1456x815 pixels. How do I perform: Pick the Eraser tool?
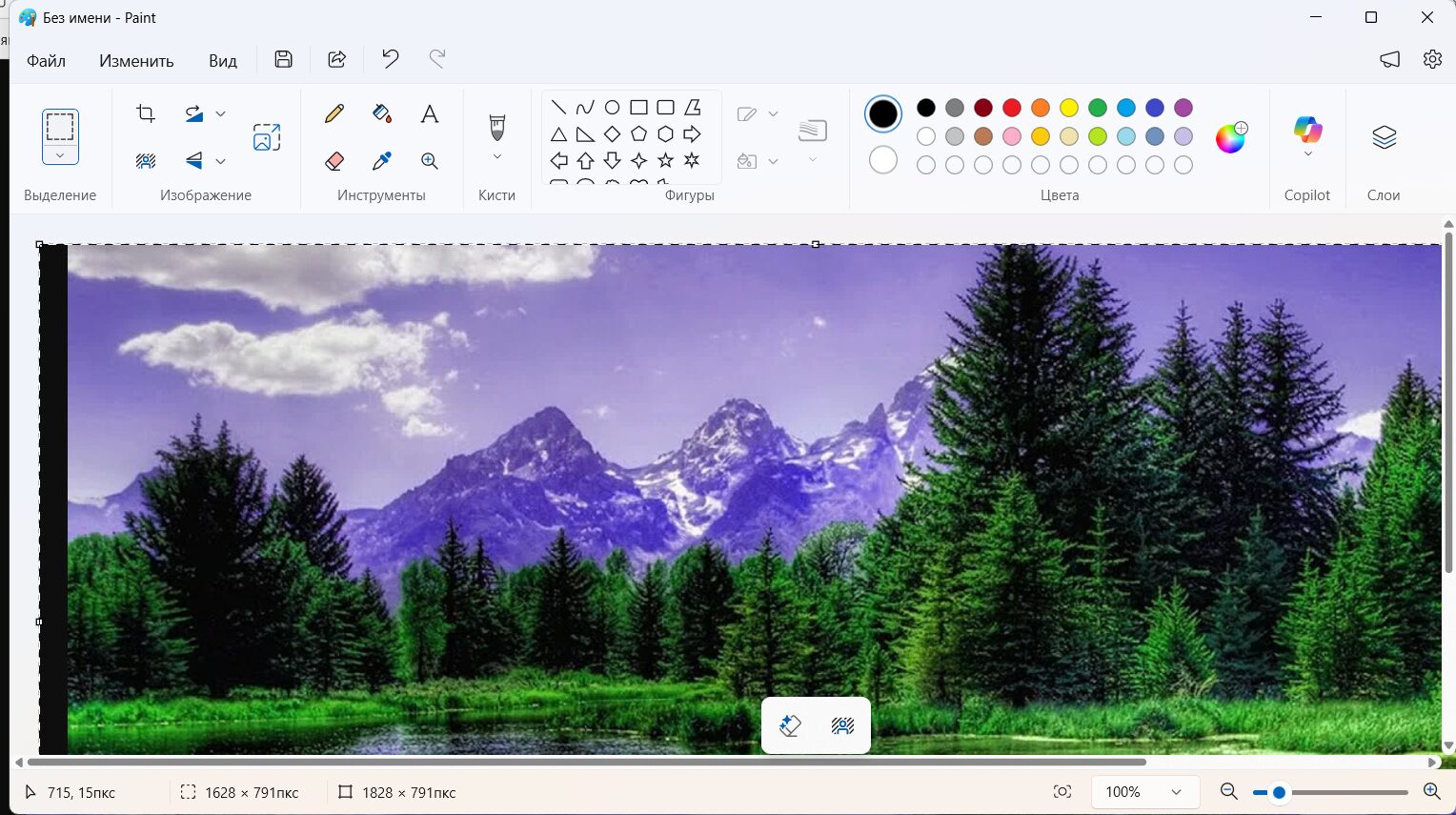click(x=334, y=161)
